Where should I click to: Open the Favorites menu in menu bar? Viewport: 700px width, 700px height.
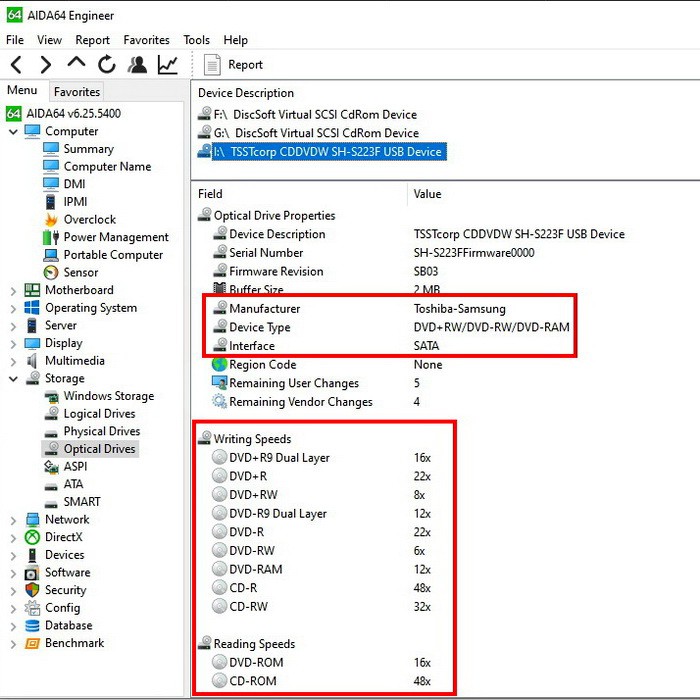(x=146, y=40)
